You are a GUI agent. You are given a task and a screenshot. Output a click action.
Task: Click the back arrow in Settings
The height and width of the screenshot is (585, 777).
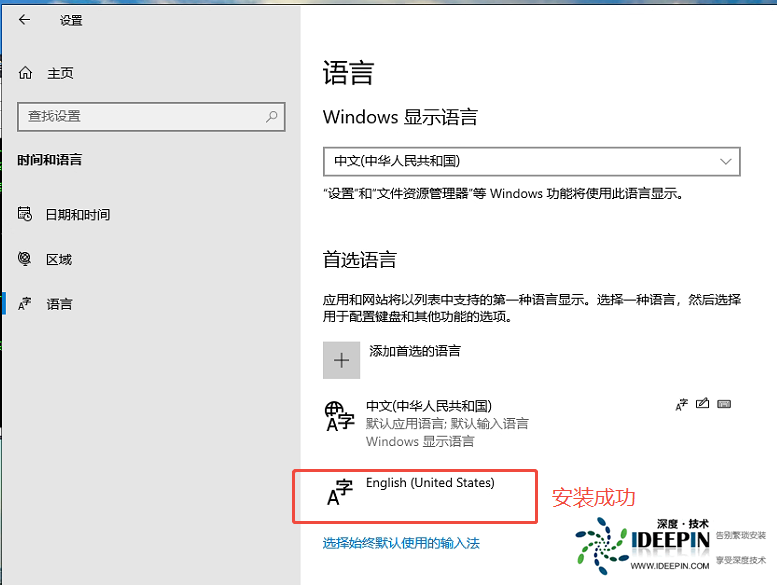pyautogui.click(x=24, y=20)
